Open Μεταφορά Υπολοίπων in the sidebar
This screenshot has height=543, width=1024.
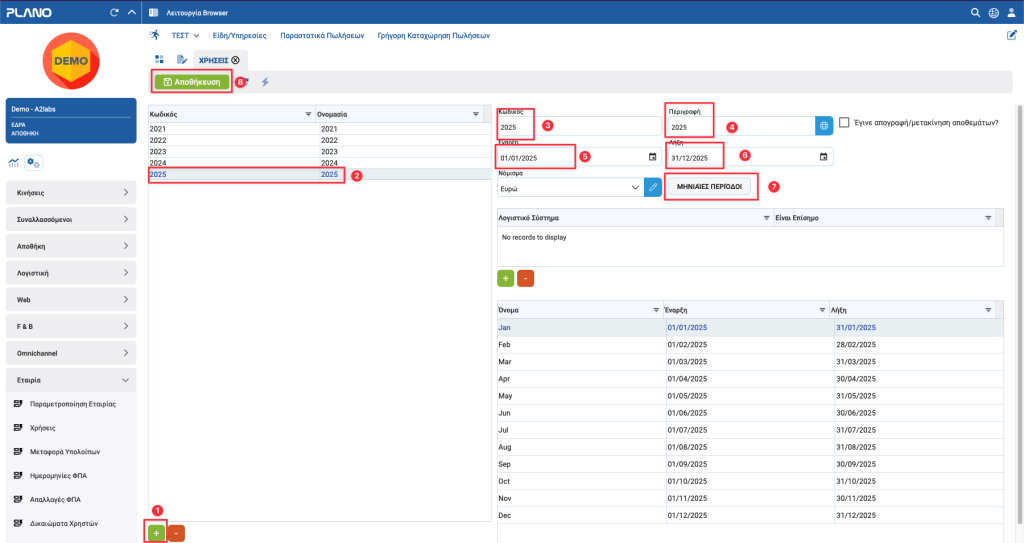pos(65,452)
